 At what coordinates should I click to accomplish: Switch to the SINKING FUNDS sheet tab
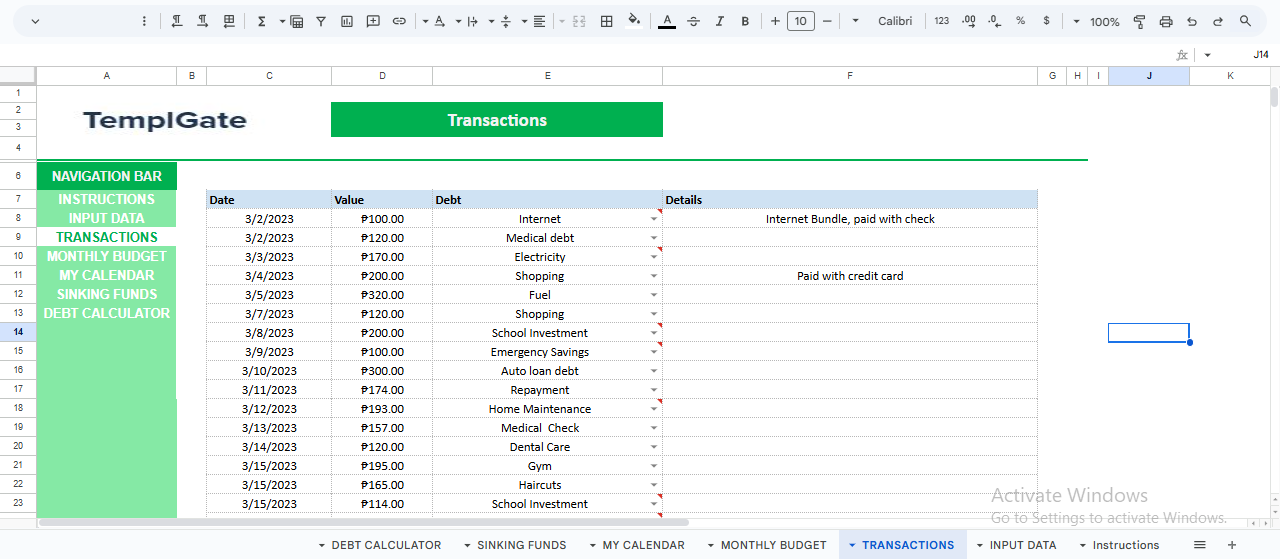(x=521, y=545)
